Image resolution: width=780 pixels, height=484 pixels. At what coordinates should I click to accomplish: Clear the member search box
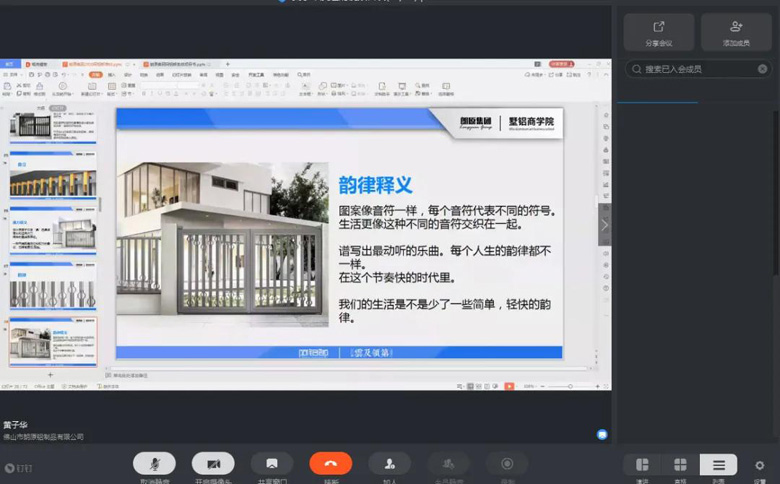(762, 69)
